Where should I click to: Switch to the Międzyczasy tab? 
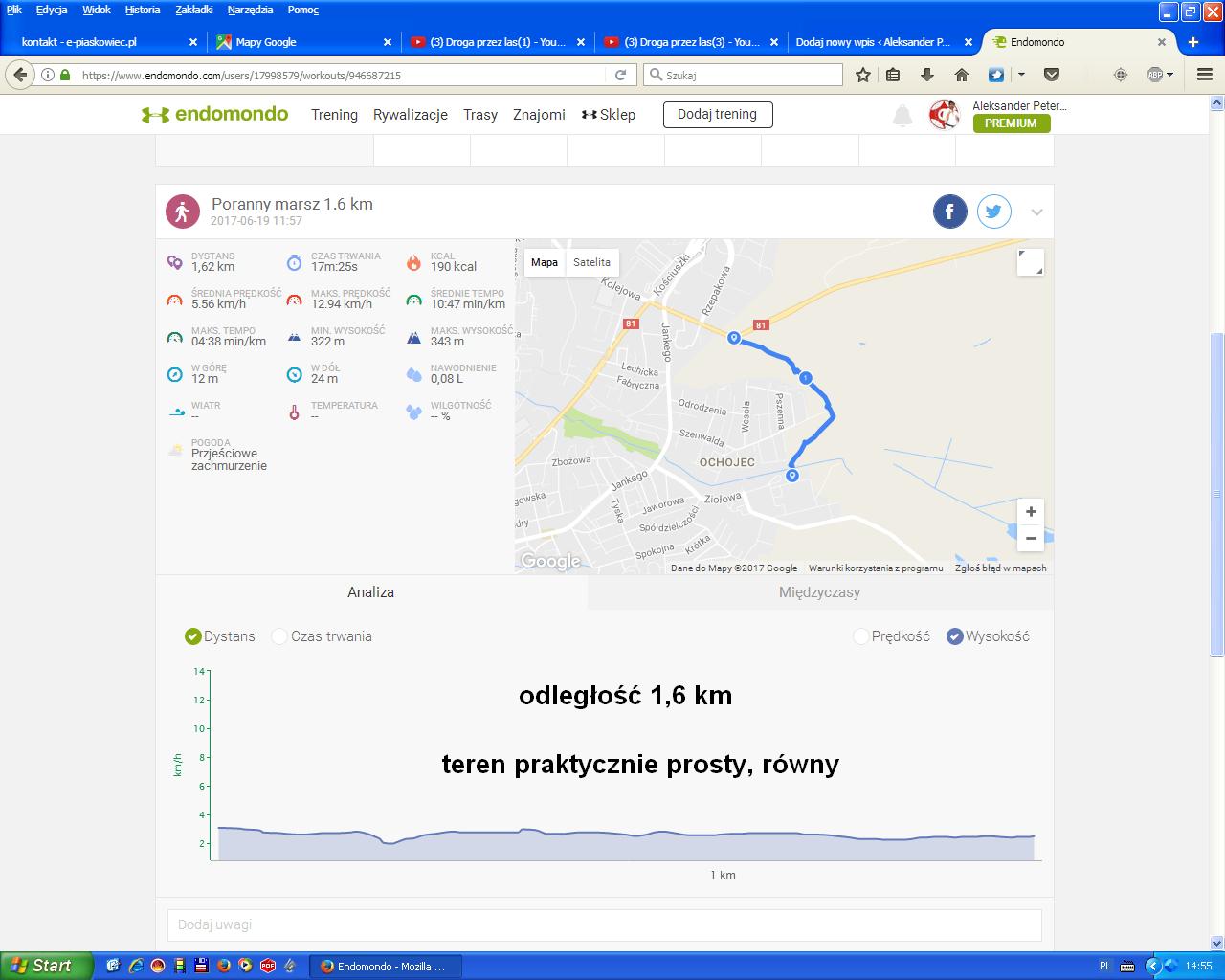(819, 592)
